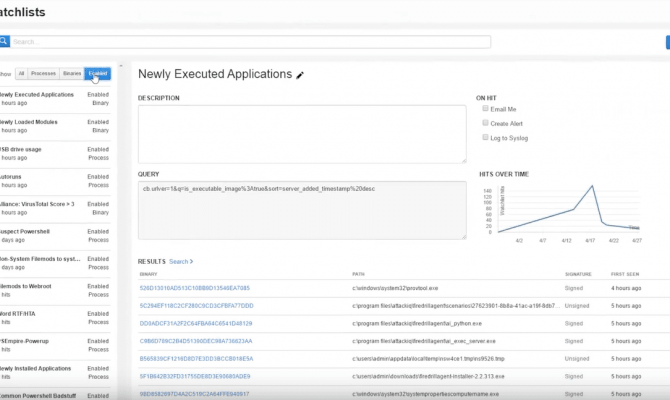Select the Binaries filter tab
Viewport: 670px width, 400px height.
[72, 73]
